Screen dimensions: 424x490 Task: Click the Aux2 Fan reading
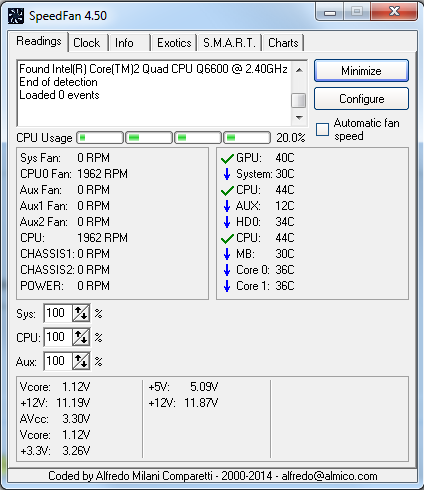coord(65,222)
